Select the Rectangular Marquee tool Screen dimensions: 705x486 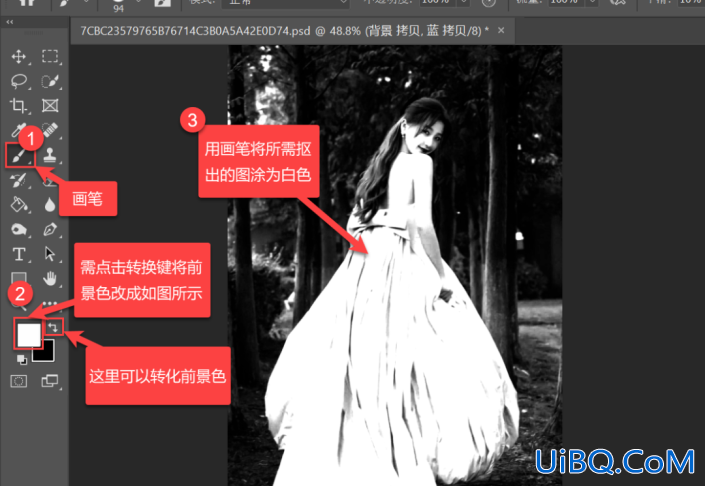coord(50,56)
